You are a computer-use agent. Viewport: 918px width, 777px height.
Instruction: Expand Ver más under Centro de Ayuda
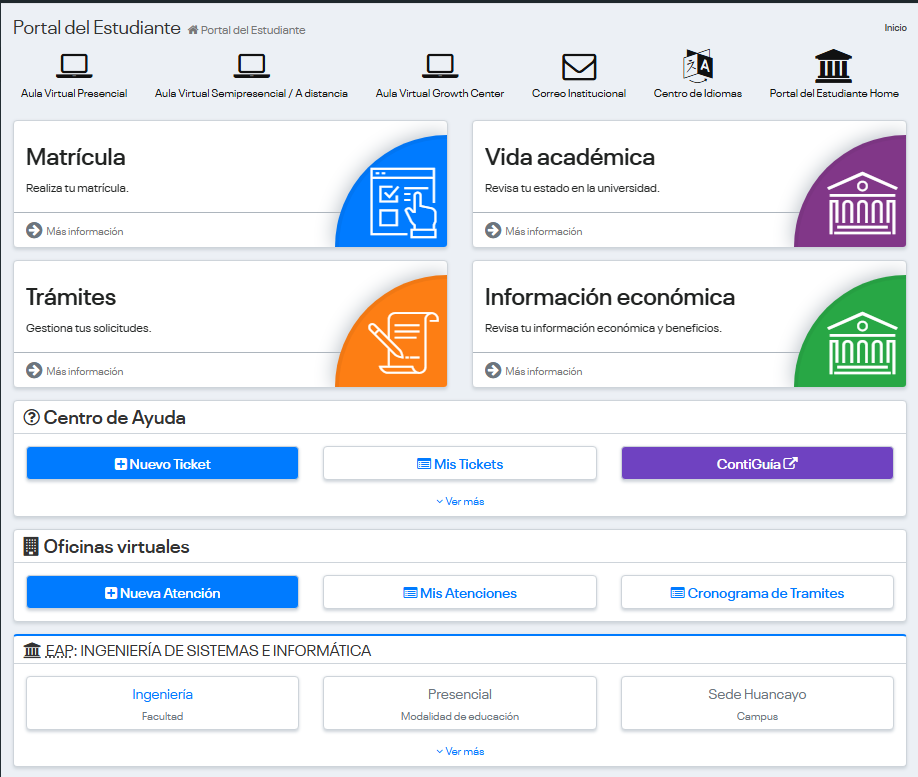pos(460,501)
